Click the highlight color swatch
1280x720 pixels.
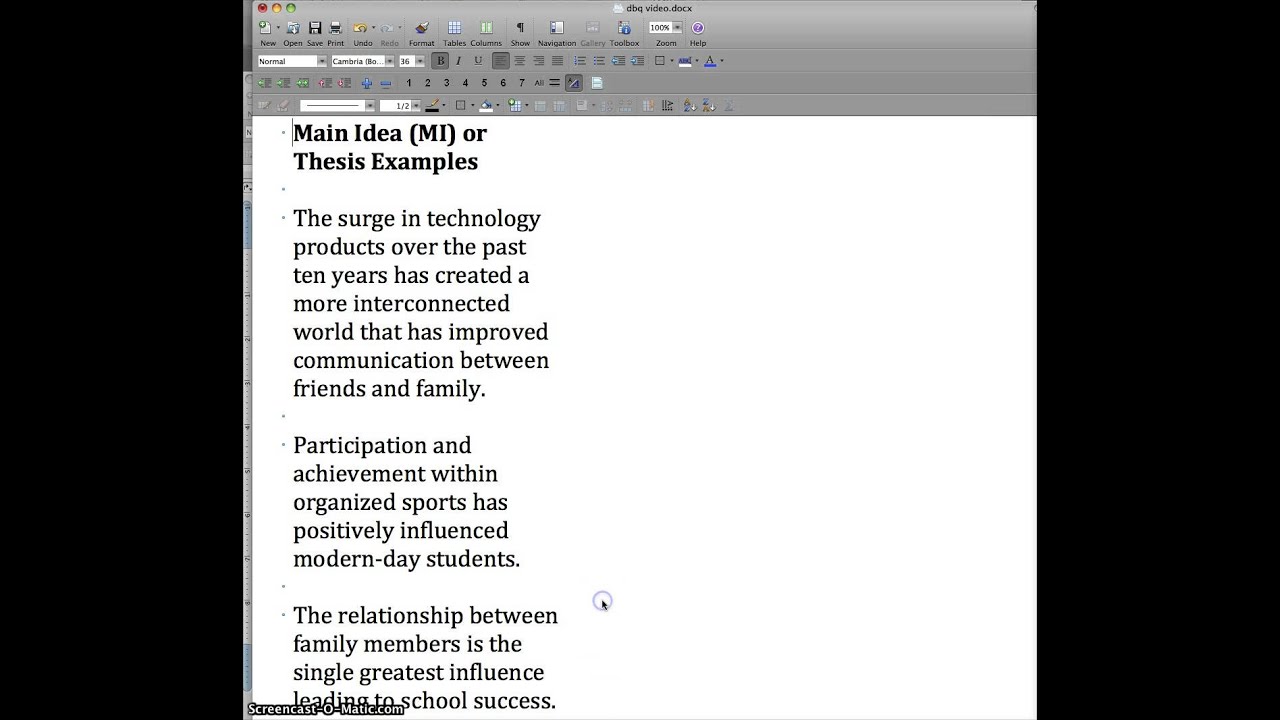tap(685, 61)
